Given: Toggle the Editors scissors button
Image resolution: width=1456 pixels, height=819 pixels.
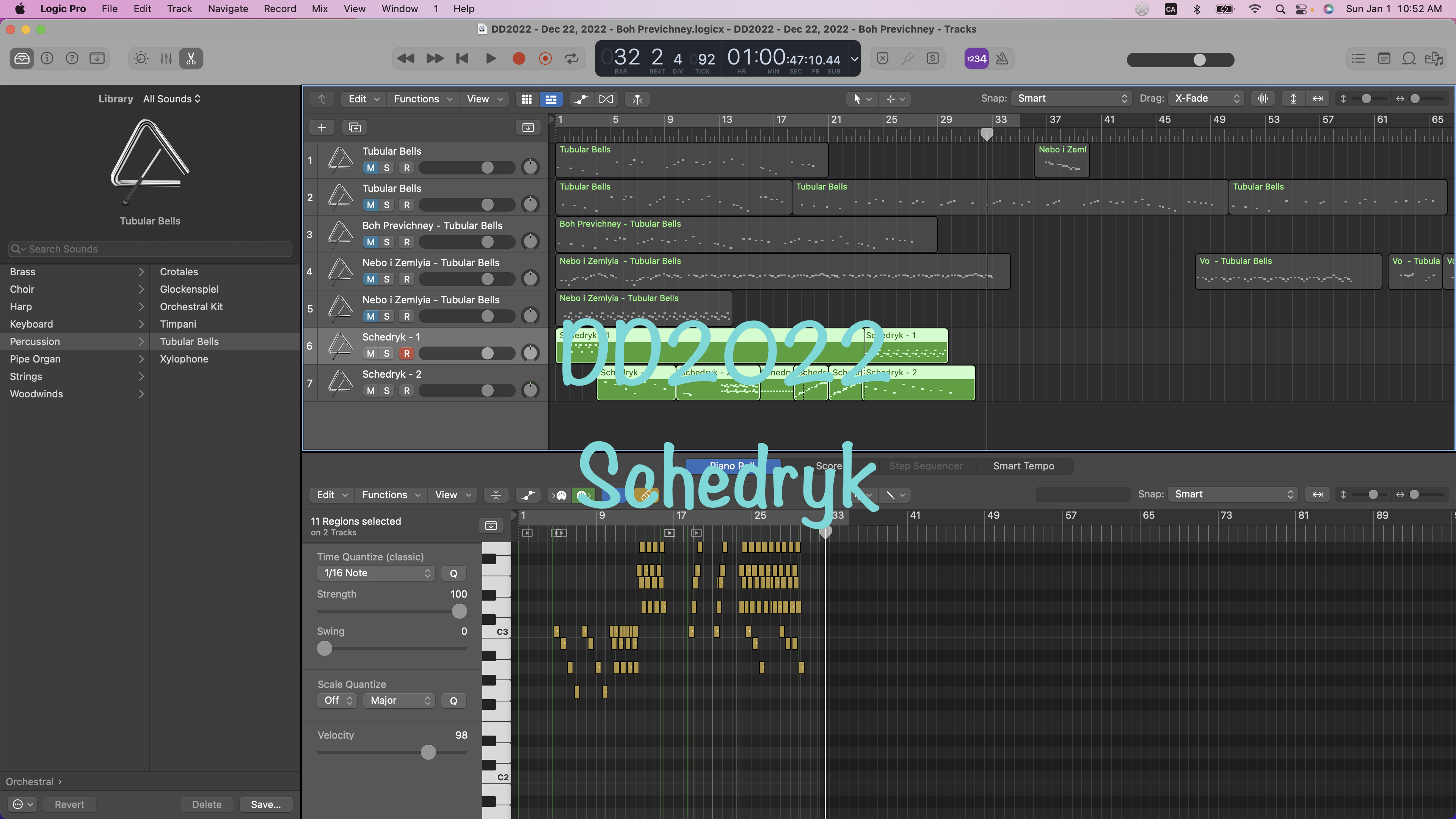Looking at the screenshot, I should [x=191, y=58].
